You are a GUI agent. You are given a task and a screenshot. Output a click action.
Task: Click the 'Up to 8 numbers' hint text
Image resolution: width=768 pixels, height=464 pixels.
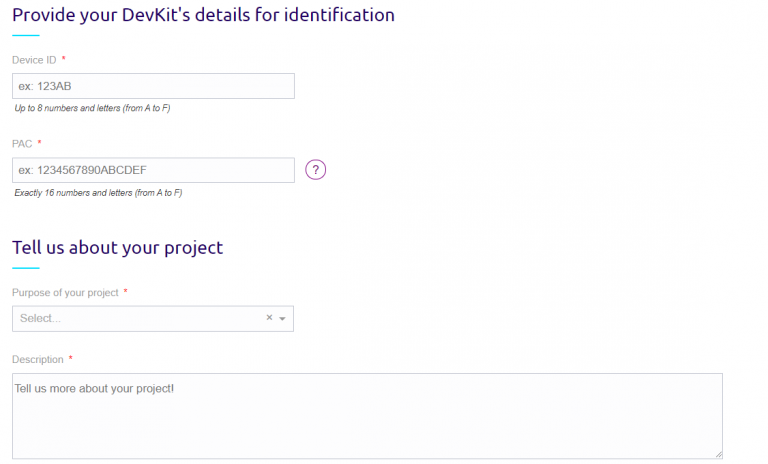click(92, 108)
